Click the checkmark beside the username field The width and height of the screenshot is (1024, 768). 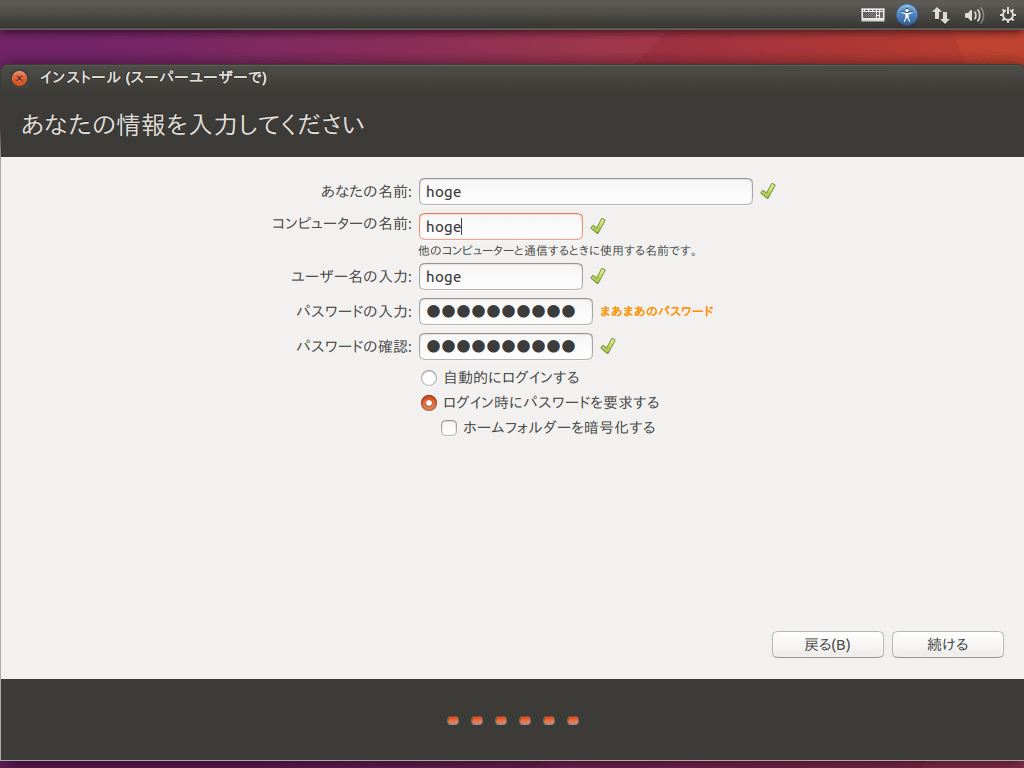(598, 276)
